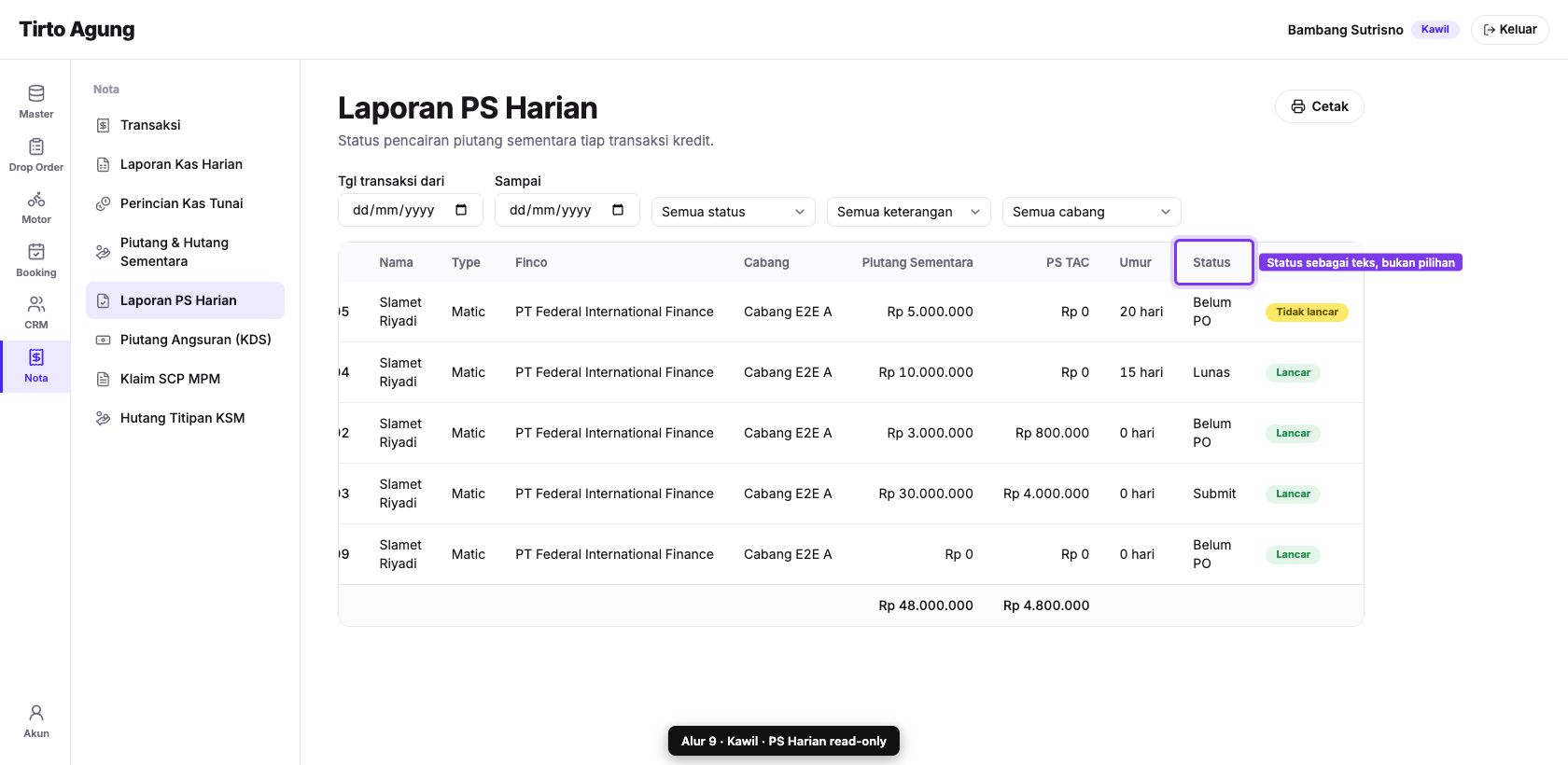Click the Submit status cell
This screenshot has height=765, width=1568.
1214,494
